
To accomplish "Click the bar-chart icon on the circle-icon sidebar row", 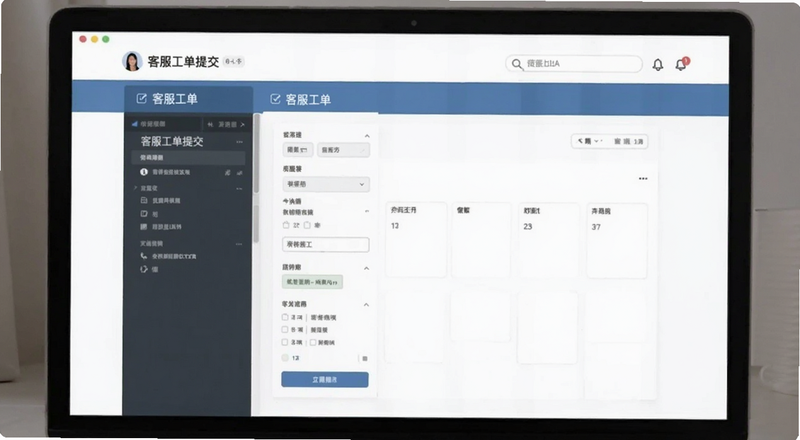I will [239, 173].
